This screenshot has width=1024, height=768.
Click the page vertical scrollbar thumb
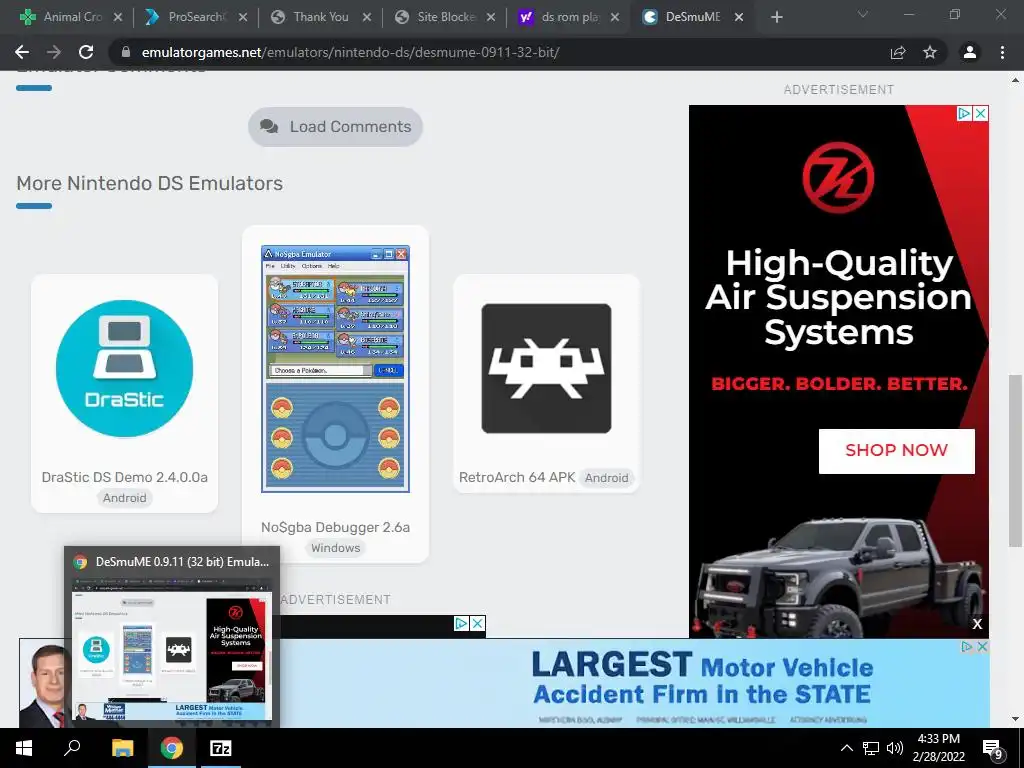[x=1014, y=460]
